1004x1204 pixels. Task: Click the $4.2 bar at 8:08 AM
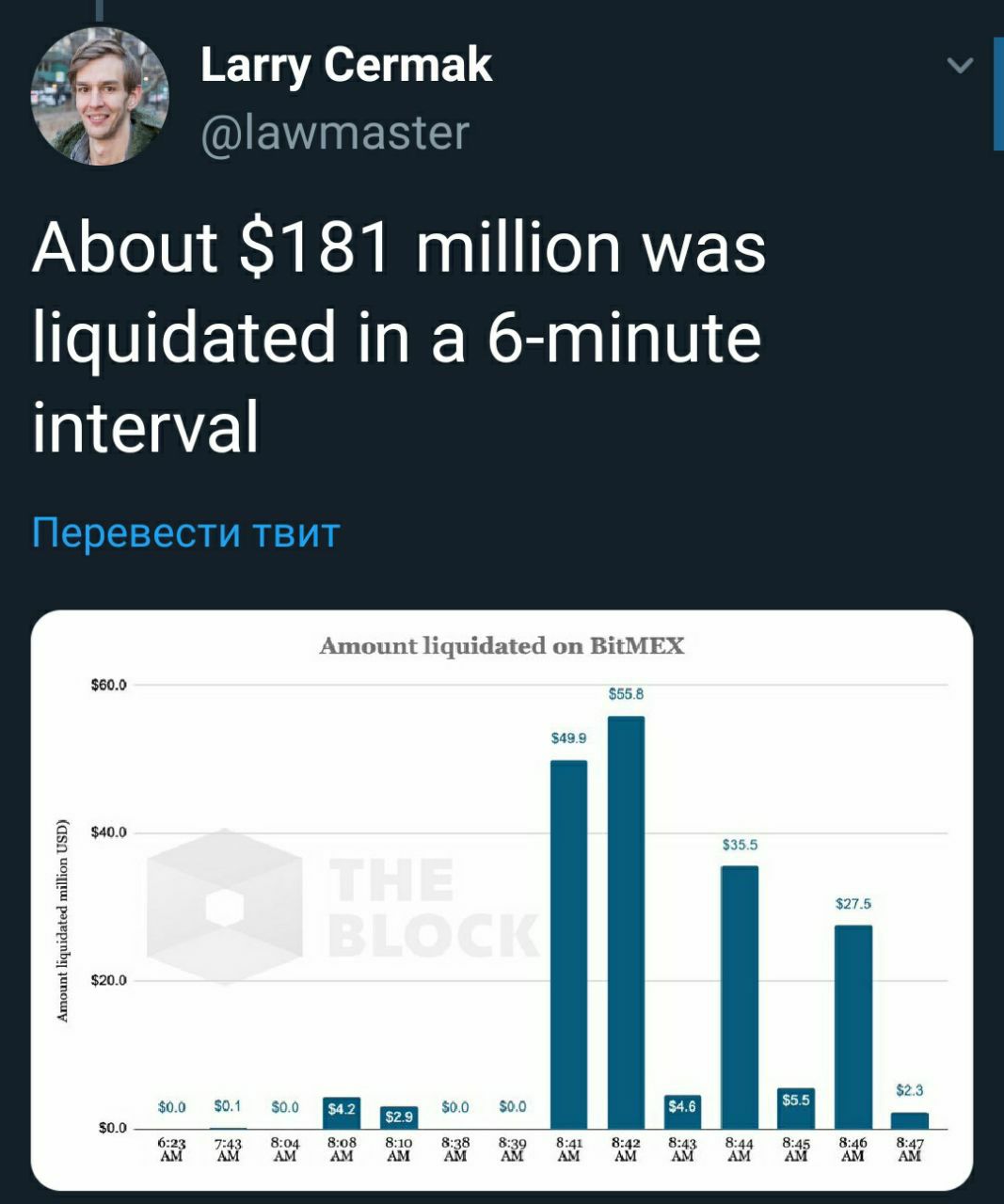coord(342,1113)
